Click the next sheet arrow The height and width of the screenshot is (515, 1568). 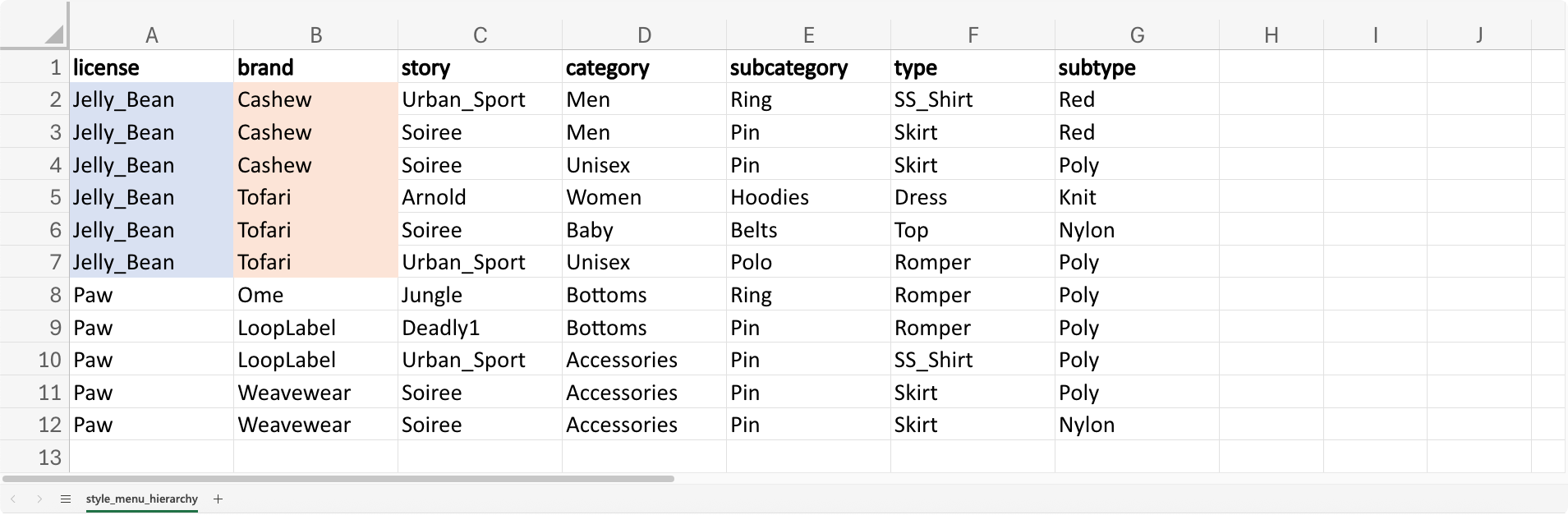39,499
